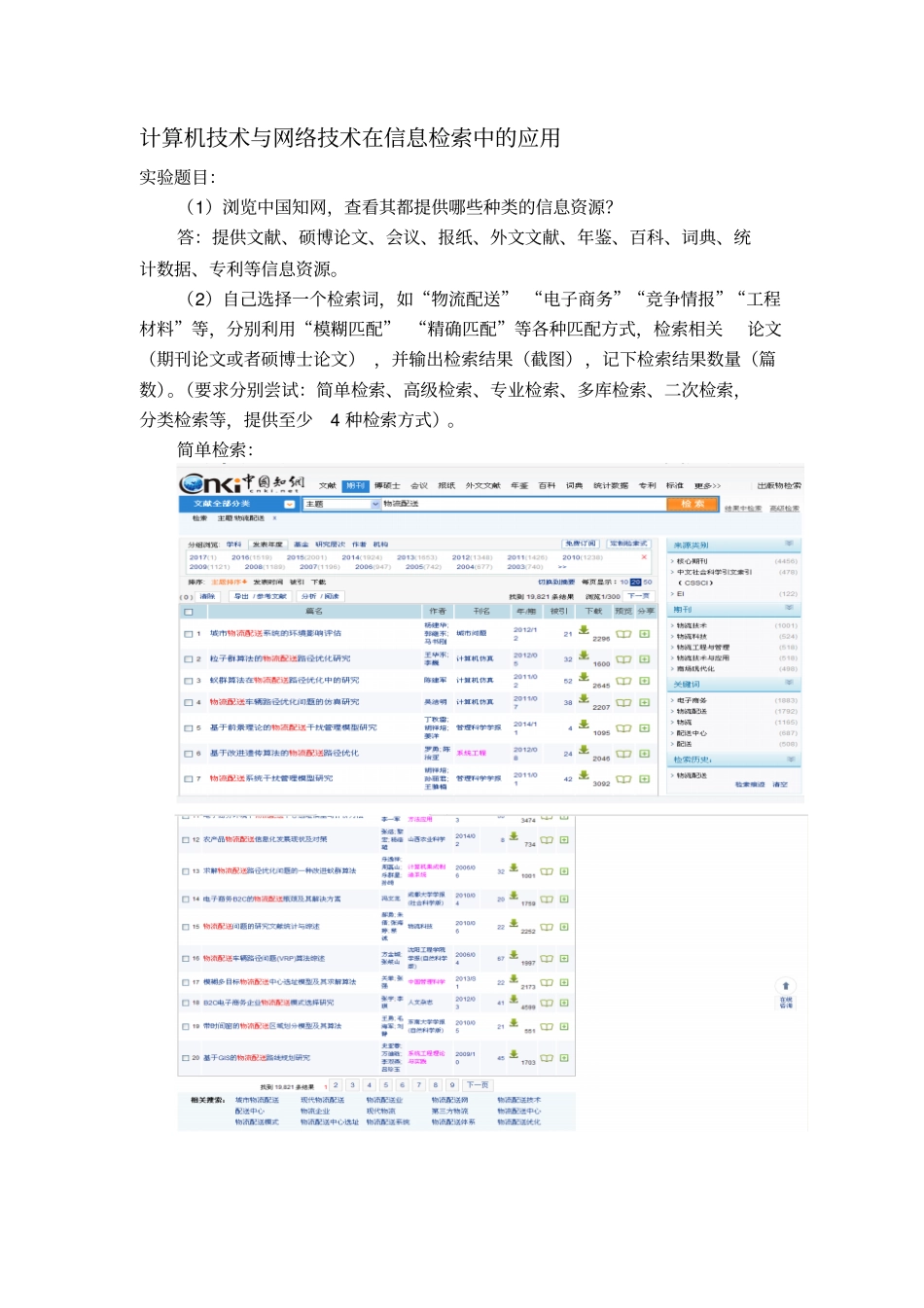Open the 博硕士 tab
This screenshot has width=924, height=1308.
coord(387,485)
